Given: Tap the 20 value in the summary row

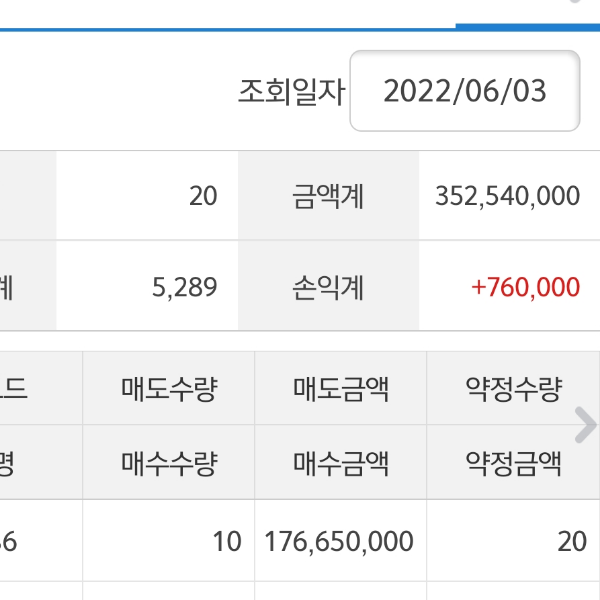Looking at the screenshot, I should tap(203, 196).
